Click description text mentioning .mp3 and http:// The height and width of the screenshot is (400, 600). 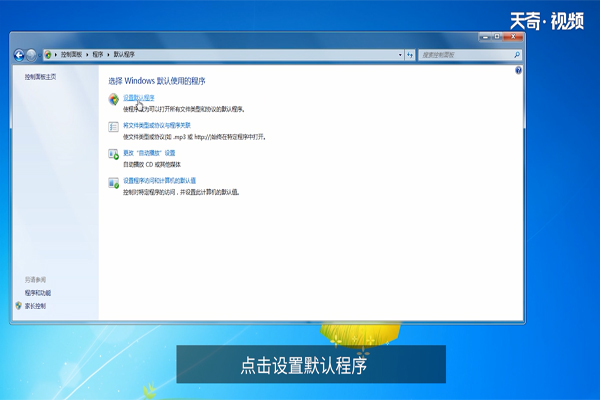pyautogui.click(x=194, y=137)
